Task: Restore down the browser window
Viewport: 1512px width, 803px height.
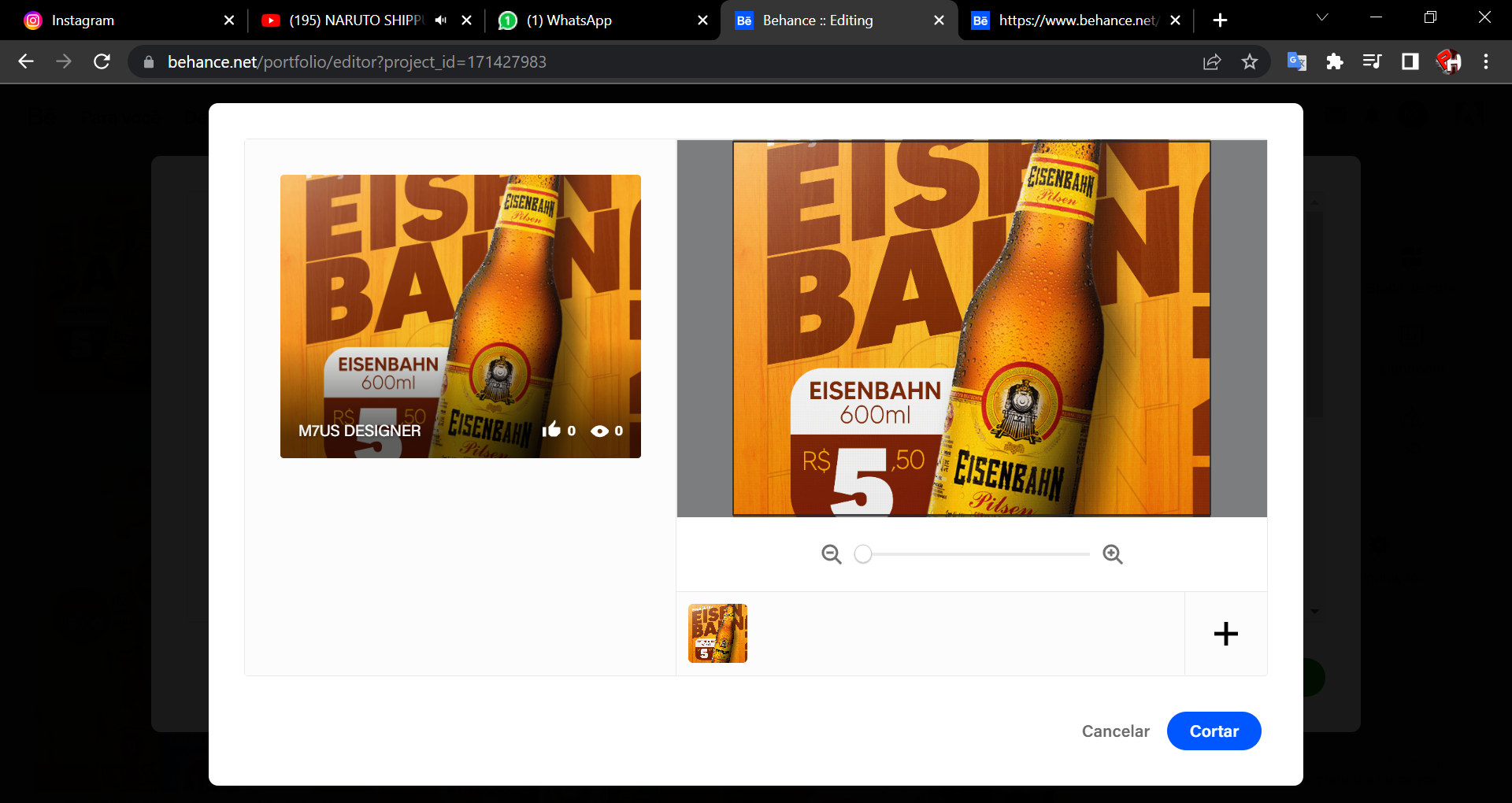Action: (1430, 17)
